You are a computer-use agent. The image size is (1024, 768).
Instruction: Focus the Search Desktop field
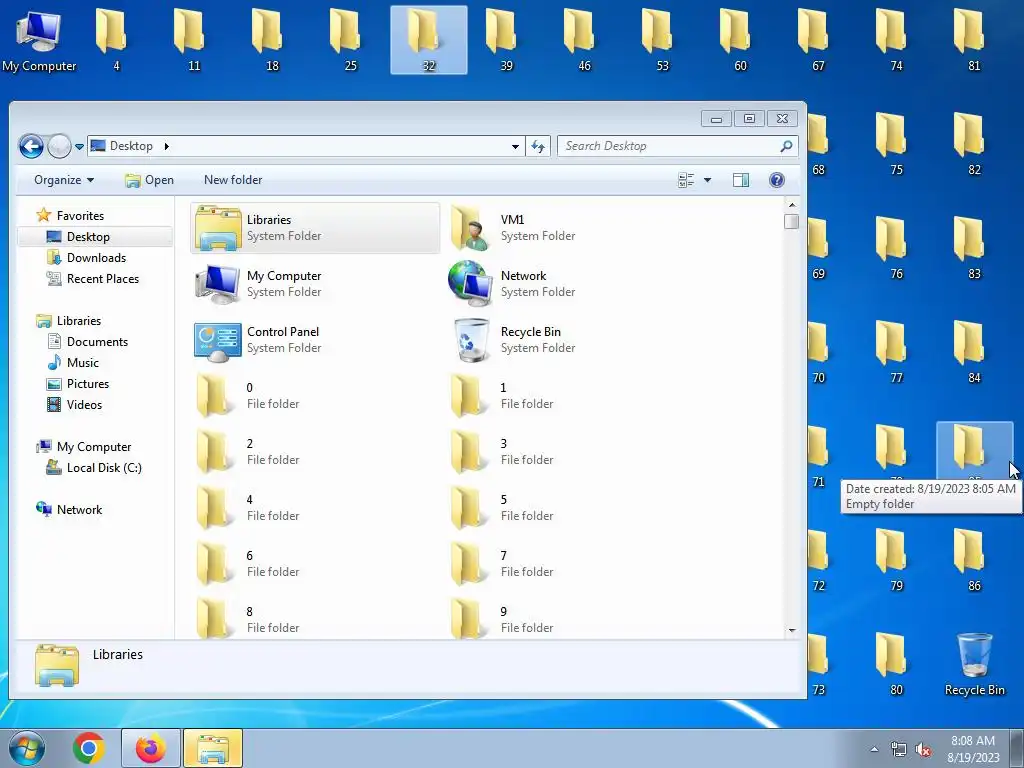pyautogui.click(x=677, y=146)
